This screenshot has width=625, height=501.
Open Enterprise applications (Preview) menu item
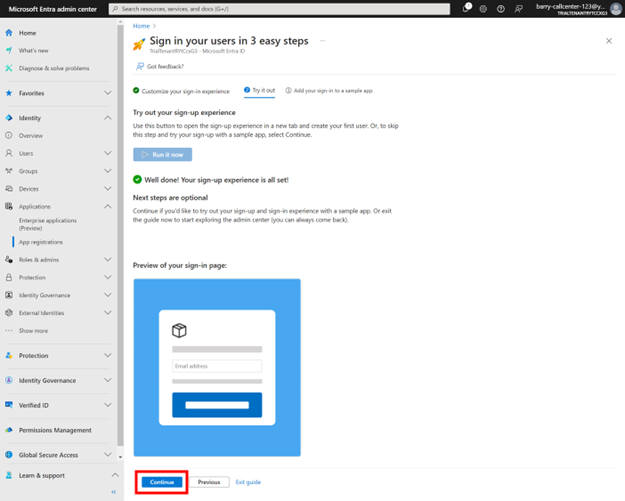pyautogui.click(x=48, y=224)
